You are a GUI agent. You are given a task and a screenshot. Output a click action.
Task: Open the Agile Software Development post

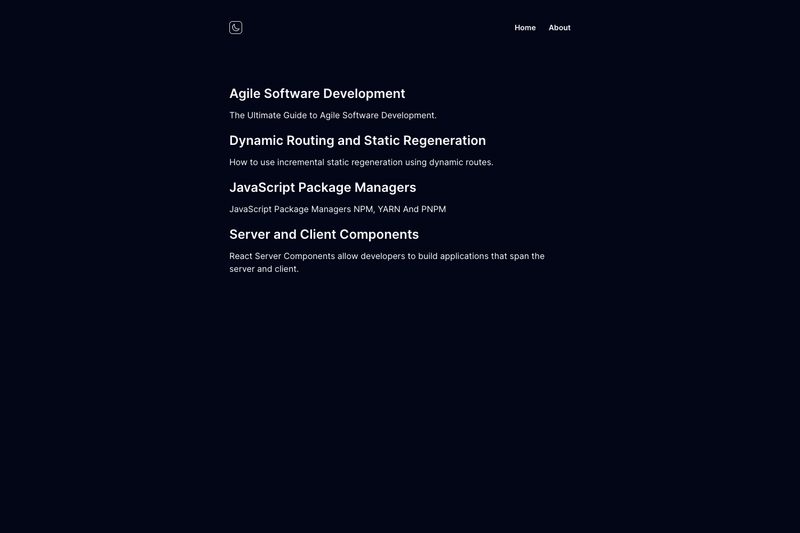pos(317,94)
